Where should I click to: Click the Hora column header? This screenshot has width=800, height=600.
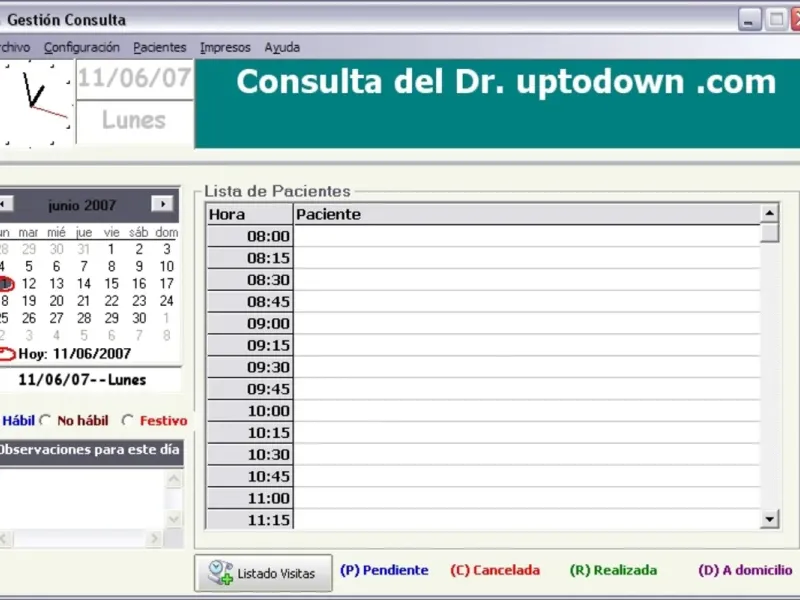click(250, 214)
